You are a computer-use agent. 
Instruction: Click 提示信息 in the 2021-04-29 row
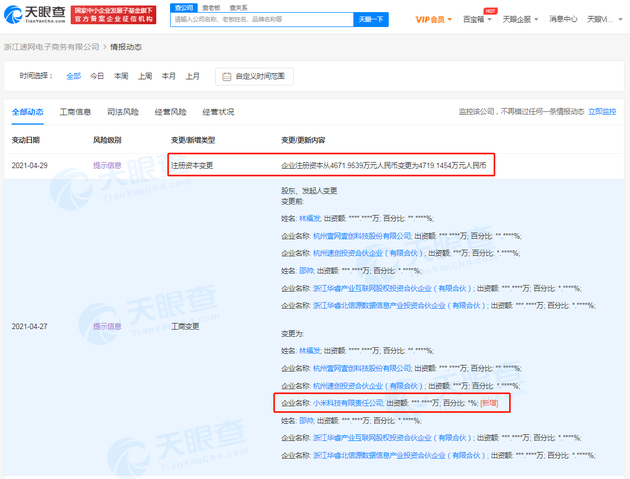107,166
